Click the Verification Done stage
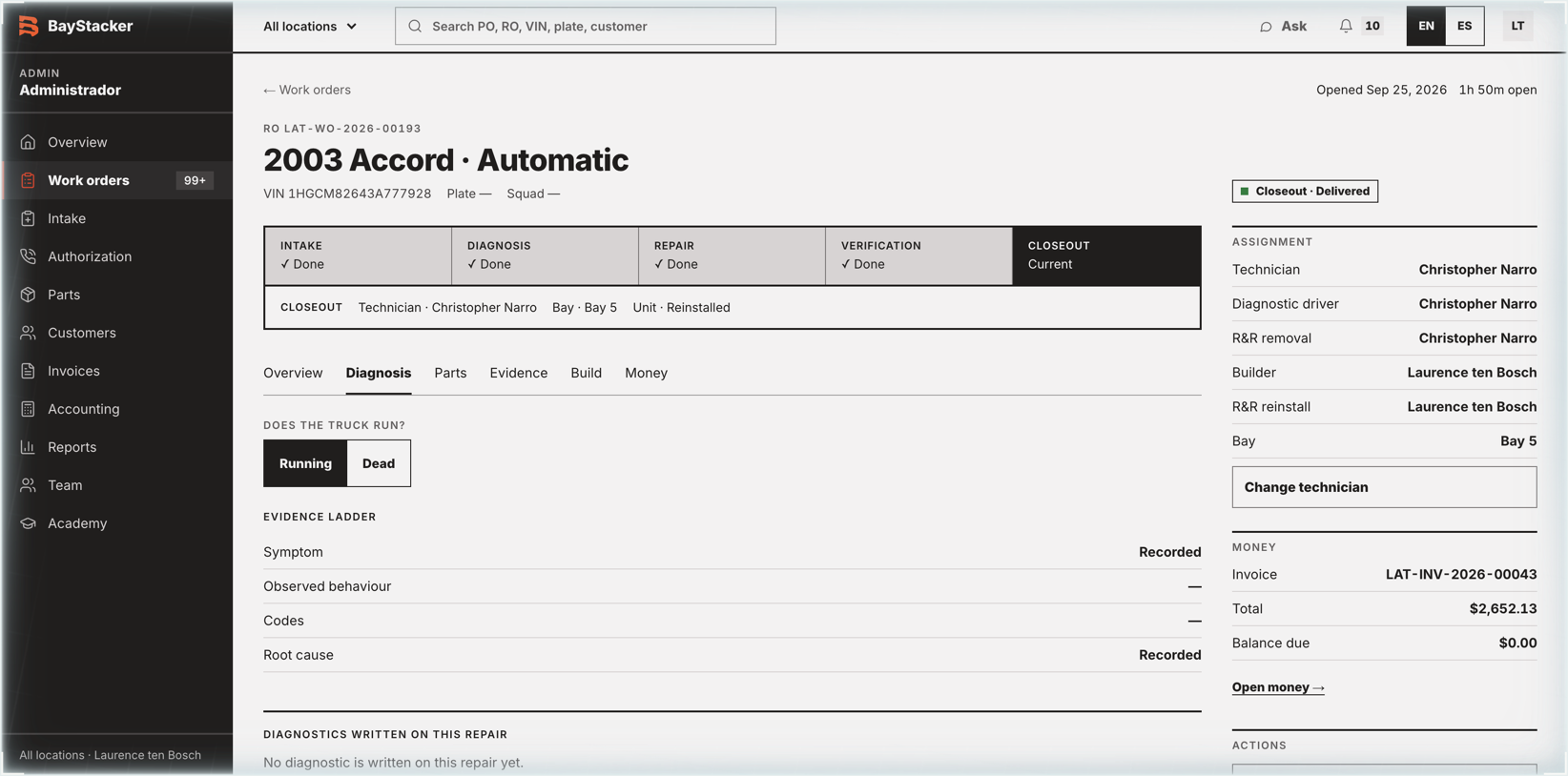The image size is (1568, 776). 918,255
